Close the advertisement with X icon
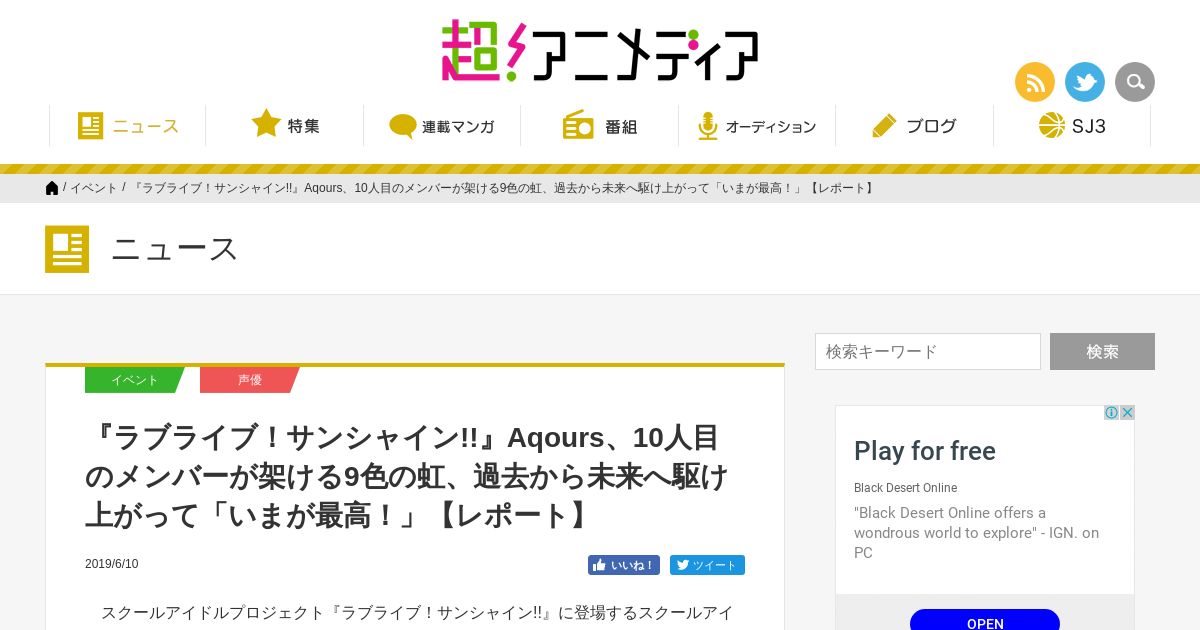Image resolution: width=1200 pixels, height=630 pixels. pos(1127,413)
